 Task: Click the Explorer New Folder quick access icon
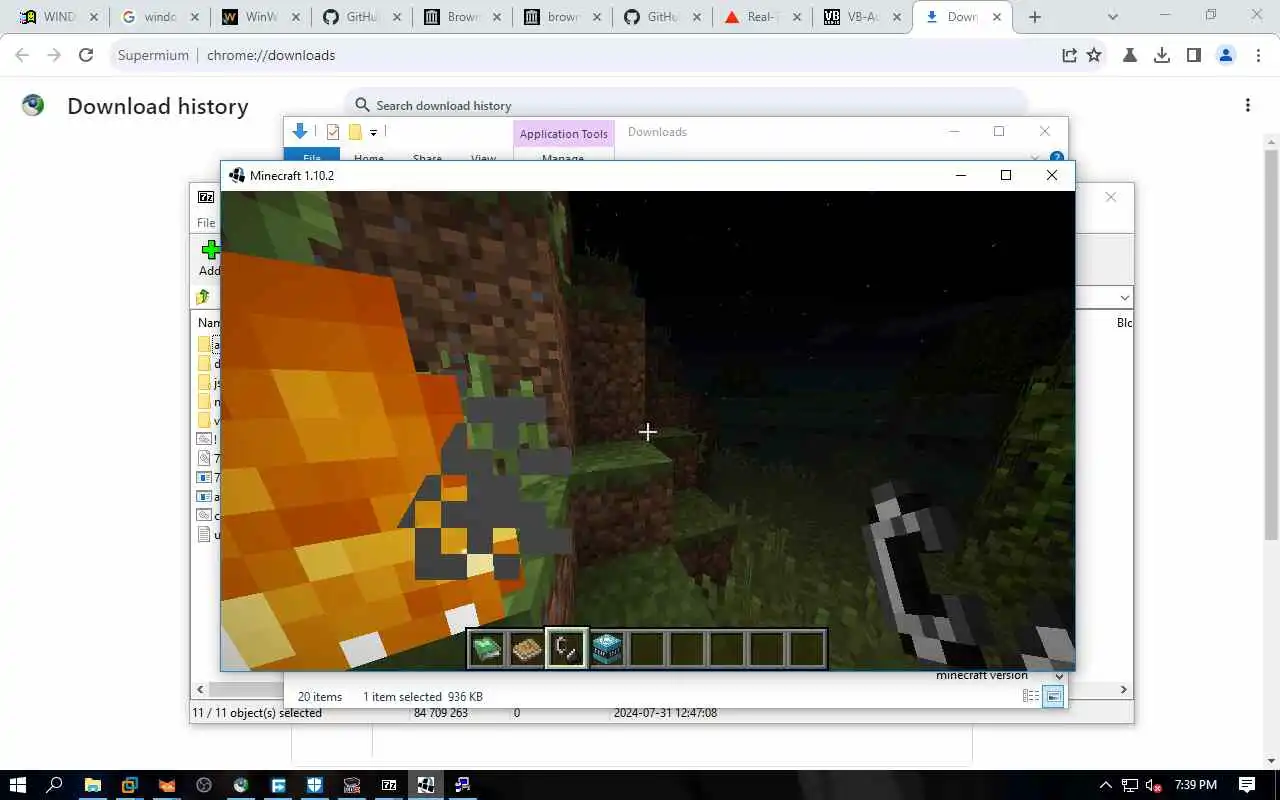click(x=354, y=132)
